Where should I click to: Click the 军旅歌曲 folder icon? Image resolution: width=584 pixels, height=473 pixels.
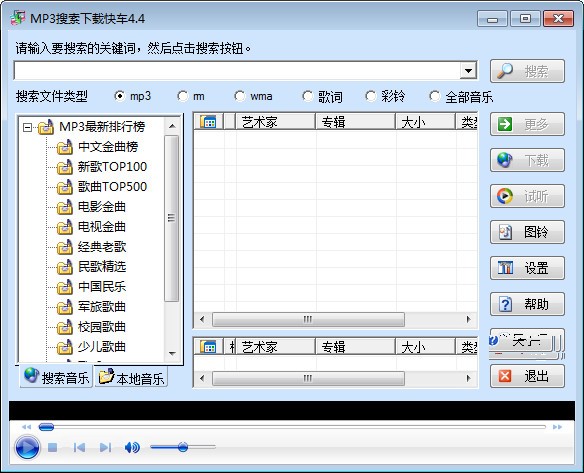click(x=65, y=307)
